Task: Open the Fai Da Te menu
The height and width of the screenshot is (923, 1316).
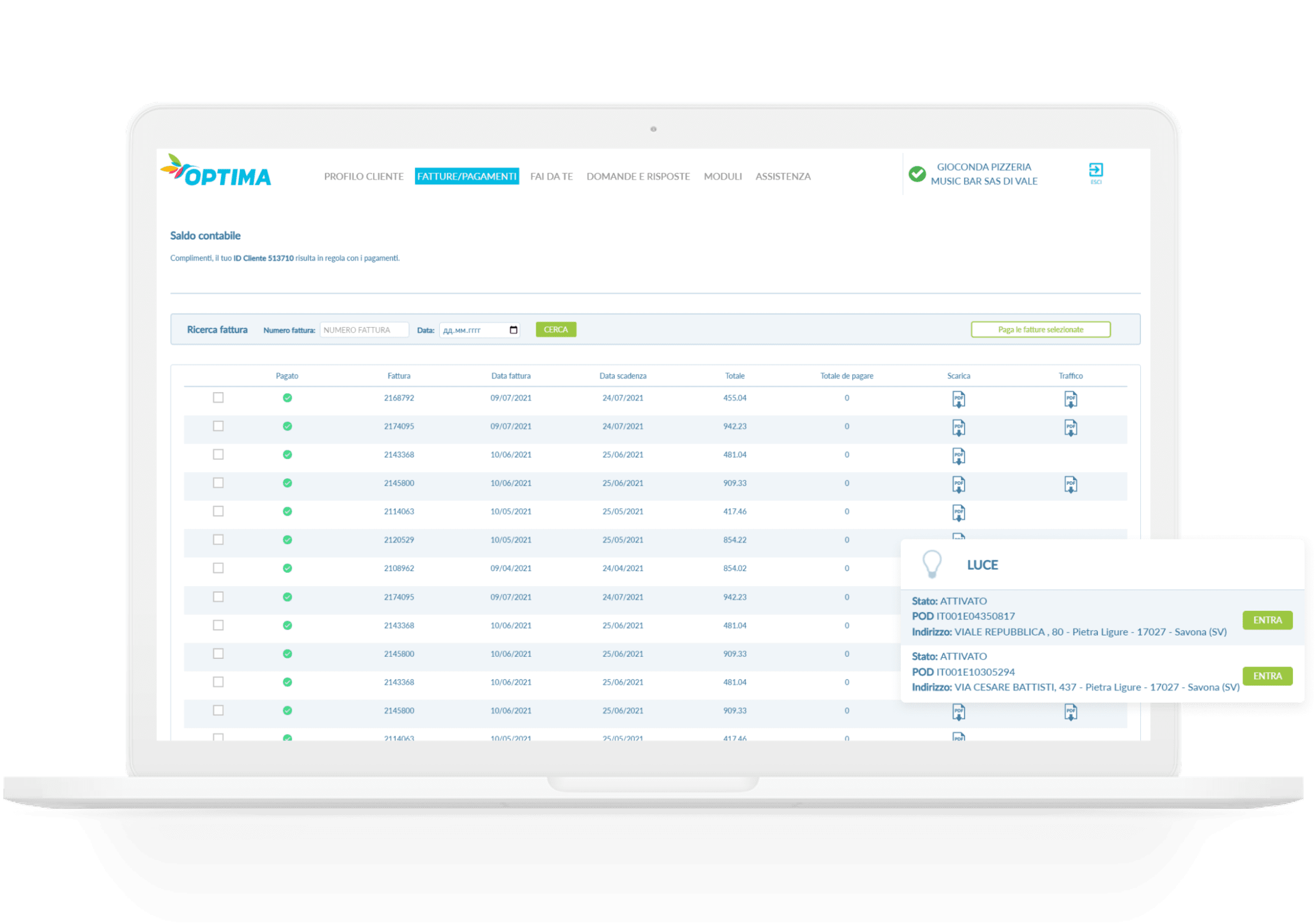Action: pos(551,177)
